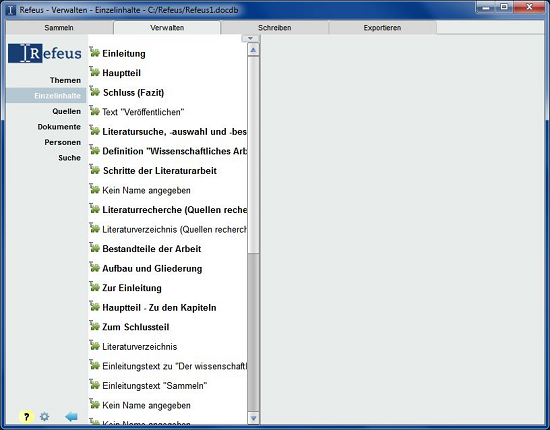This screenshot has height=430, width=550.
Task: Click the icon beside Hauptteil - Zu den Kapiteln
Action: point(94,307)
